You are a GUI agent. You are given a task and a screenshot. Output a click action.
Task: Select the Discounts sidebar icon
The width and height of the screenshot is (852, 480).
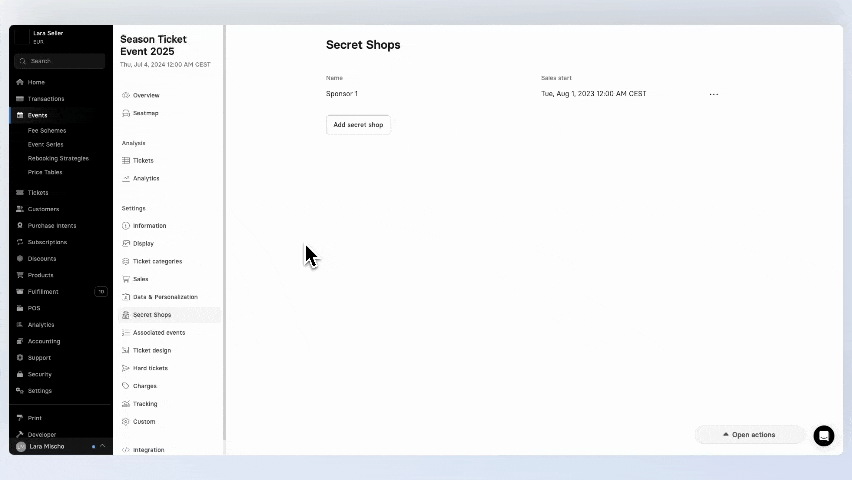click(x=20, y=259)
